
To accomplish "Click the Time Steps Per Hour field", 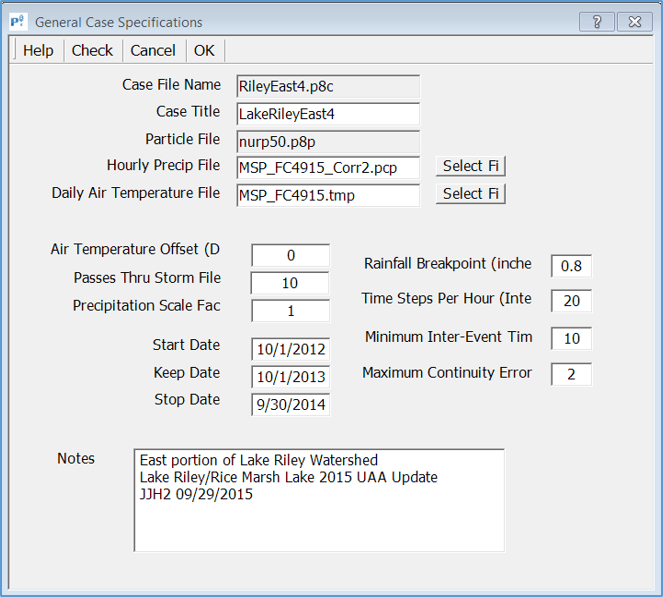I will pyautogui.click(x=571, y=301).
